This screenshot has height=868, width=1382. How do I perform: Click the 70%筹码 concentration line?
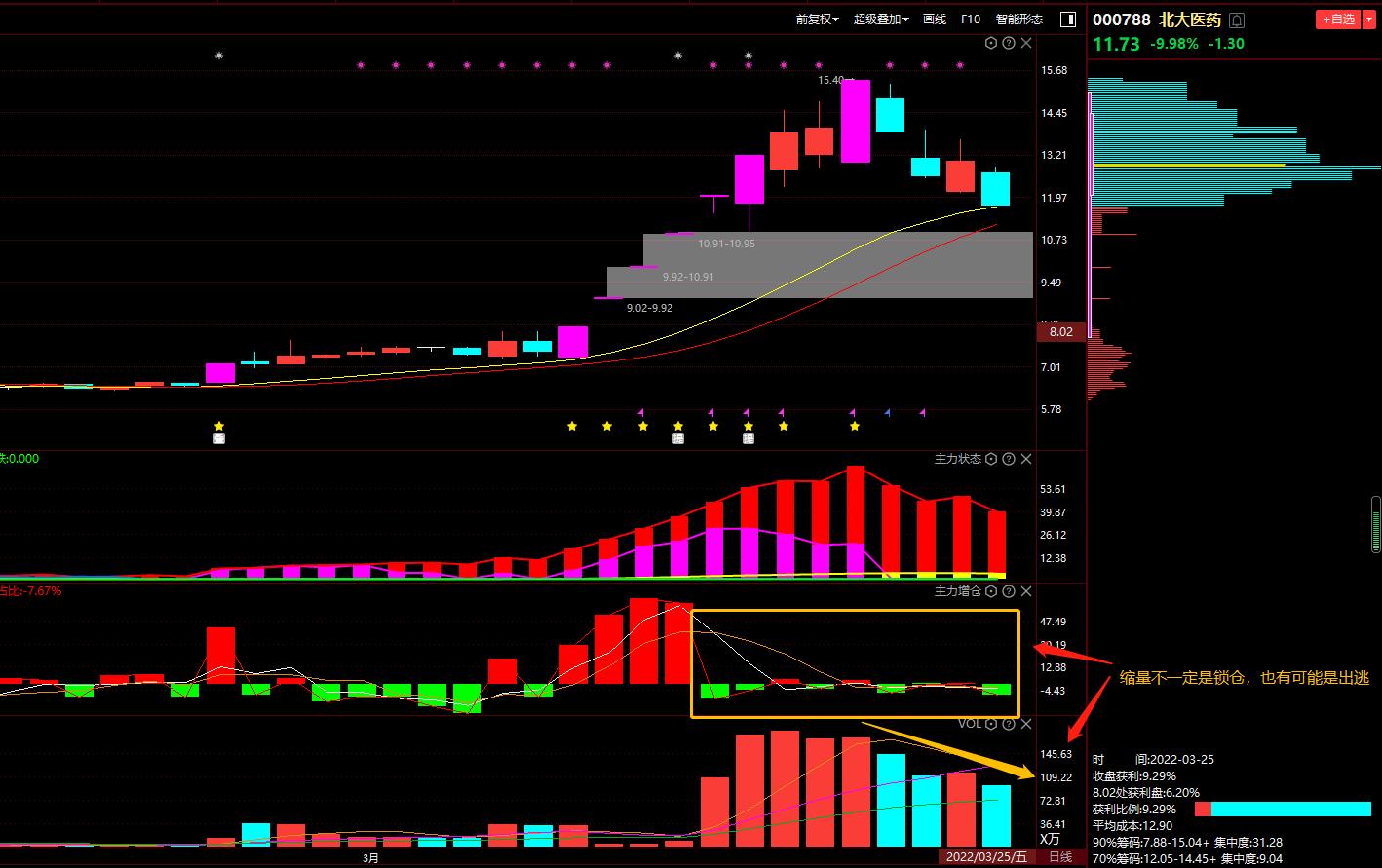pos(1187,859)
